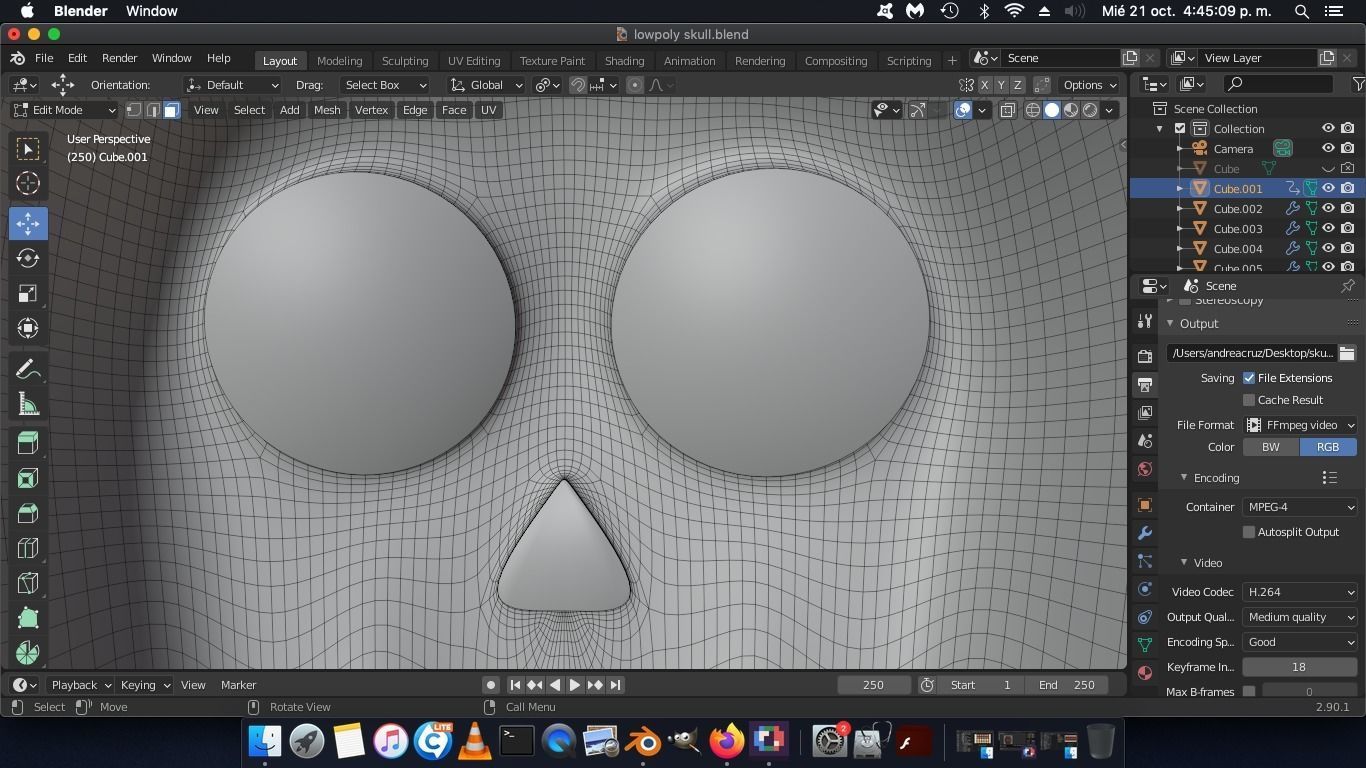Click the End frame field
This screenshot has height=768, width=1366.
point(1066,685)
